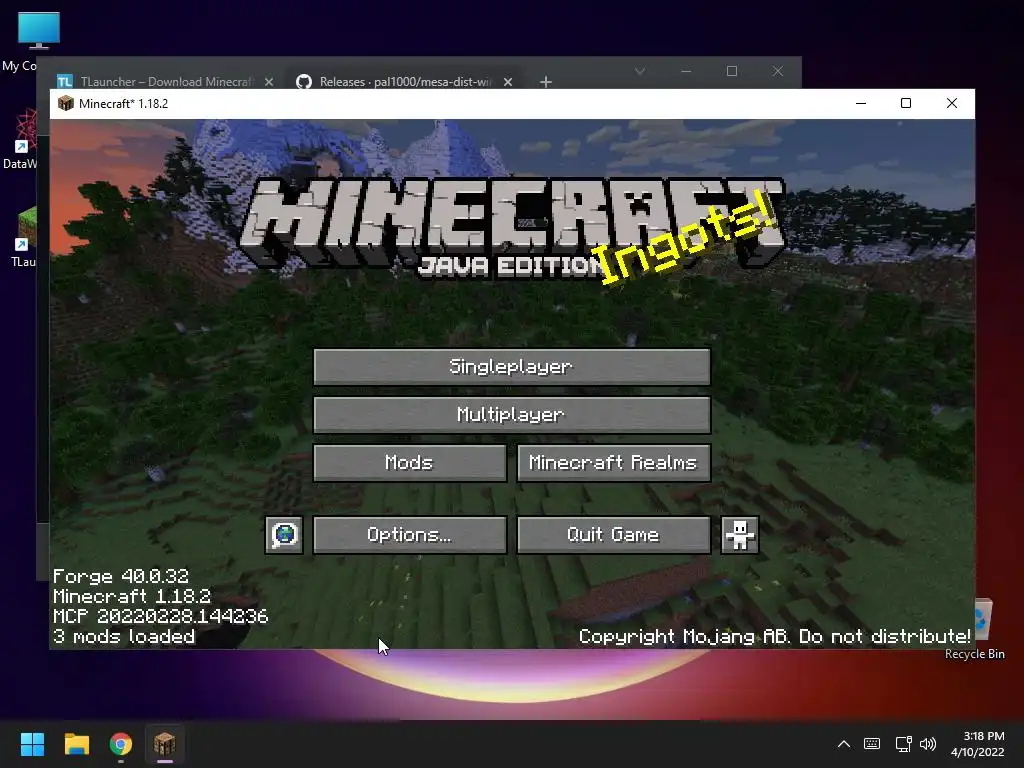Screen dimensions: 1024x768
Task: Open clock showing 3:18 PM
Action: (978, 744)
